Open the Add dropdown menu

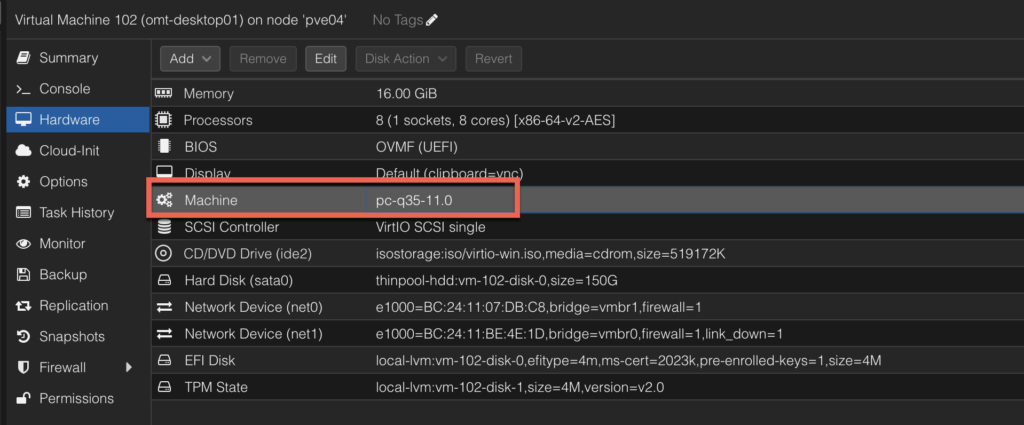[x=190, y=59]
